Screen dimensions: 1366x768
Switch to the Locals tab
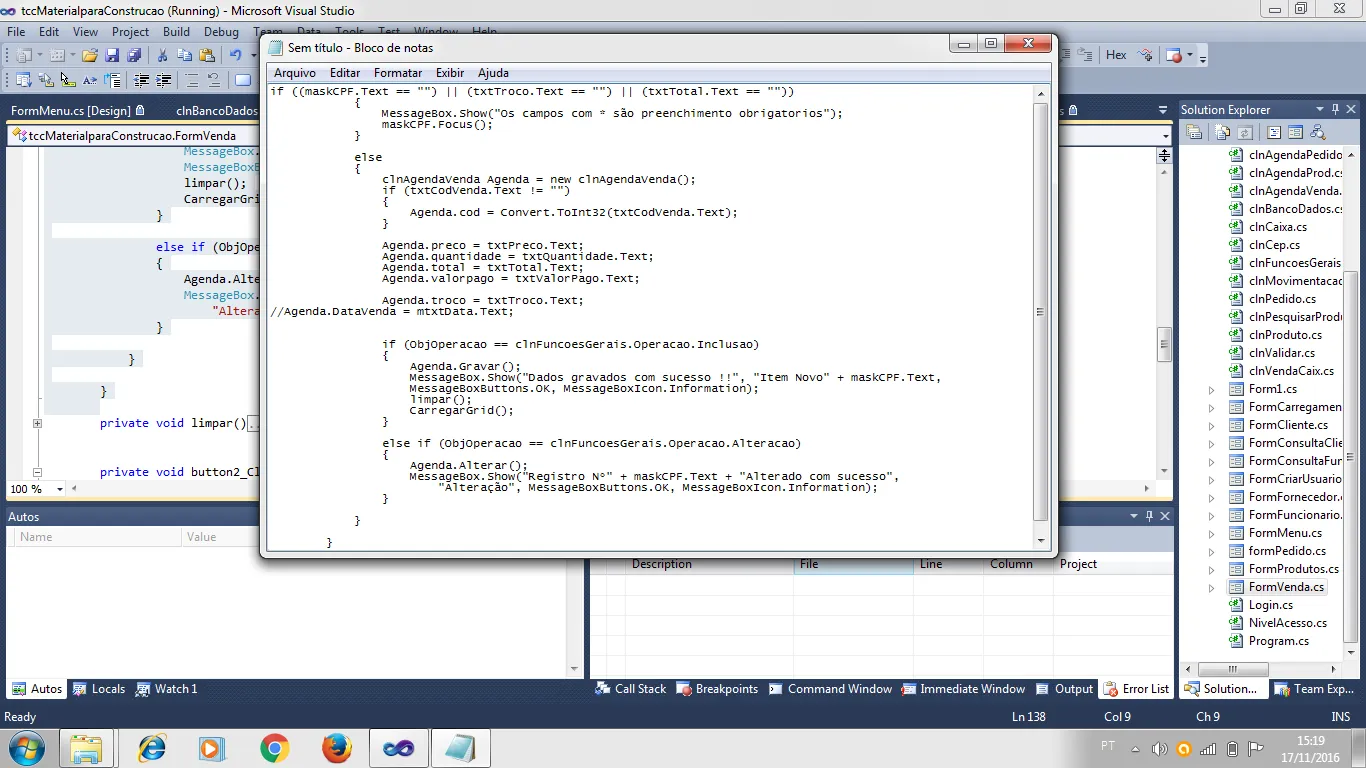coord(99,689)
